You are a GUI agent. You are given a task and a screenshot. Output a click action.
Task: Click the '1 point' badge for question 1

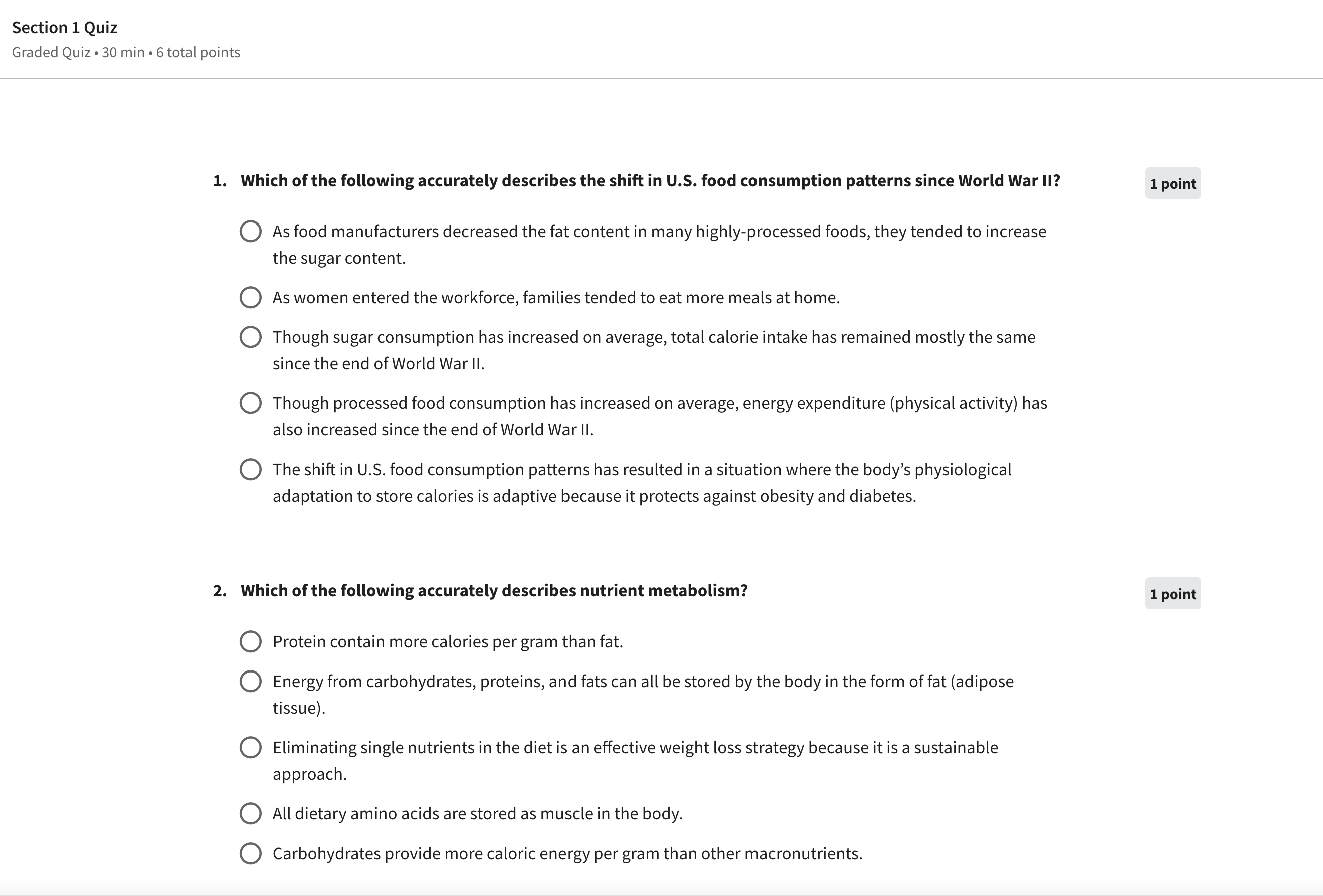point(1172,184)
